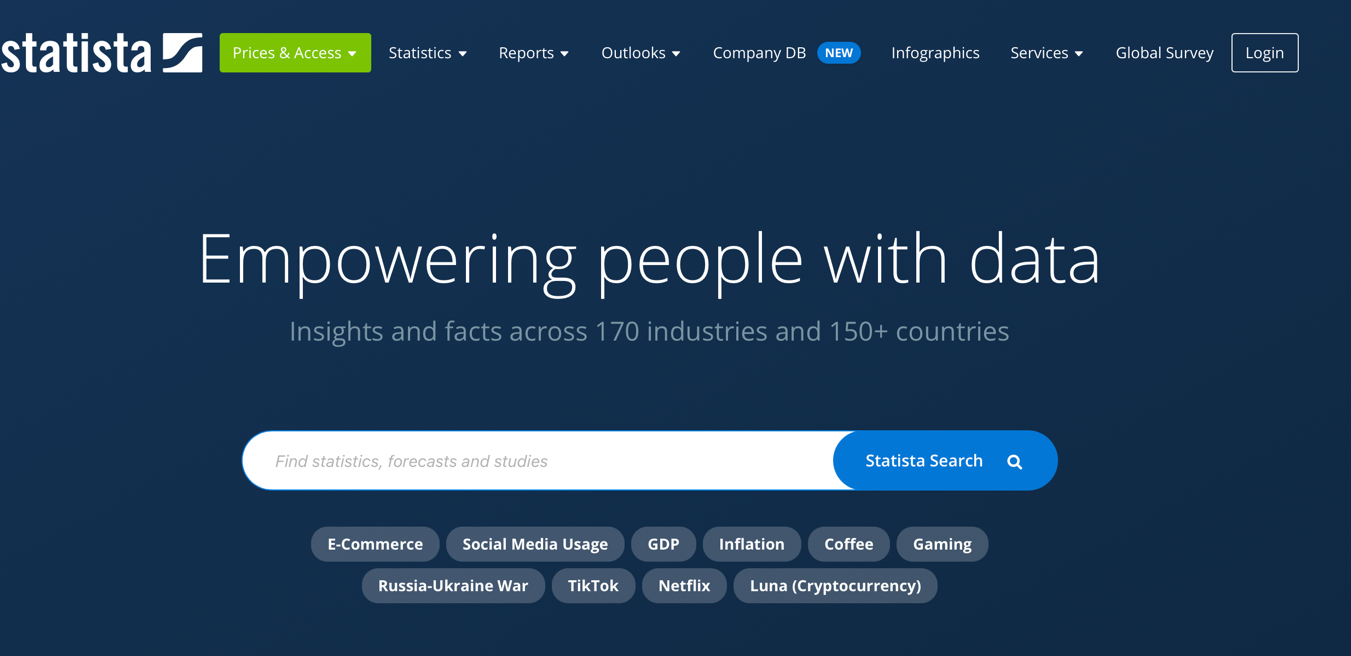Click the magnifying glass search icon
The image size is (1351, 656).
(x=1014, y=462)
